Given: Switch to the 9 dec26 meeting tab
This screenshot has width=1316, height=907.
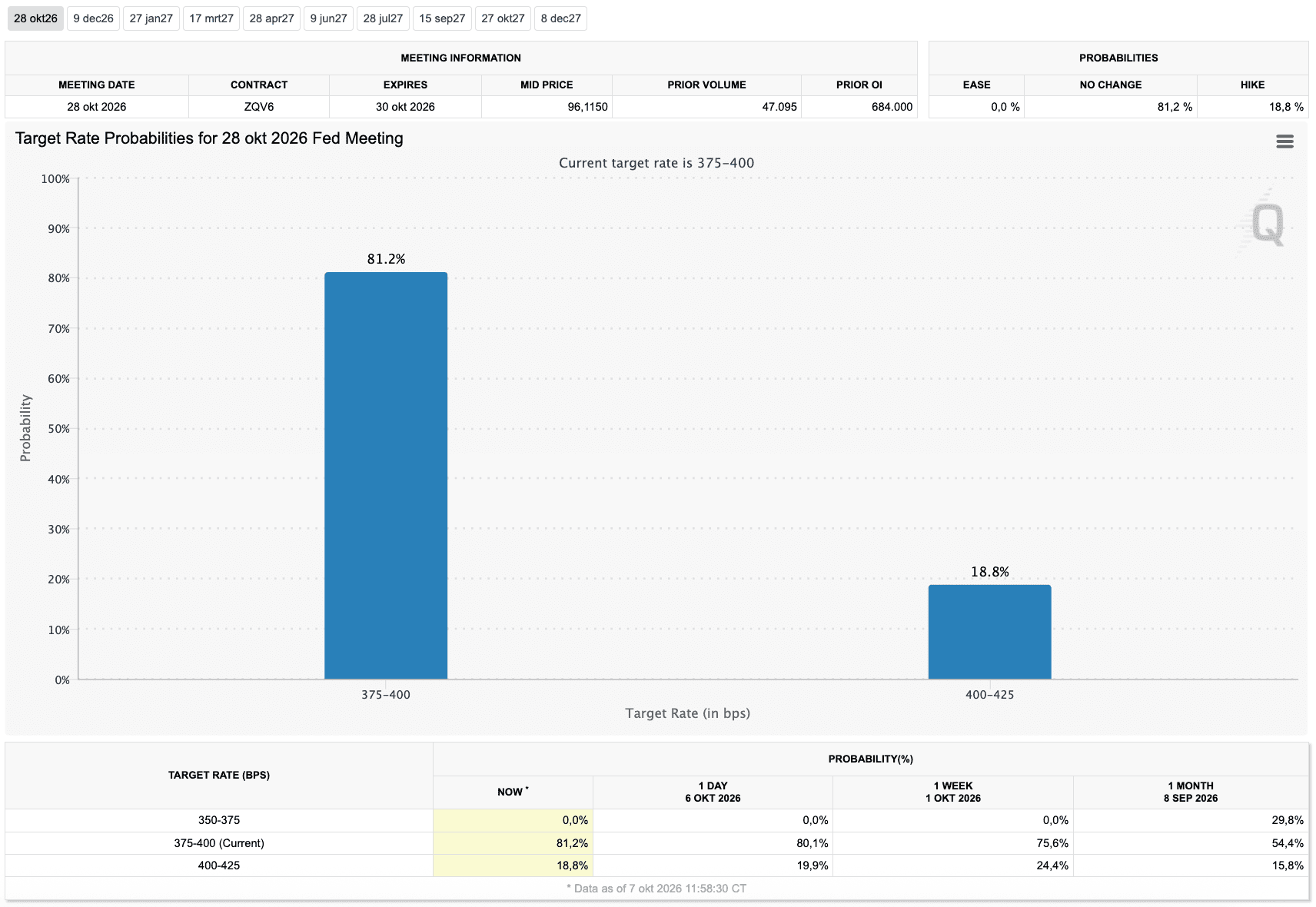Looking at the screenshot, I should point(93,18).
